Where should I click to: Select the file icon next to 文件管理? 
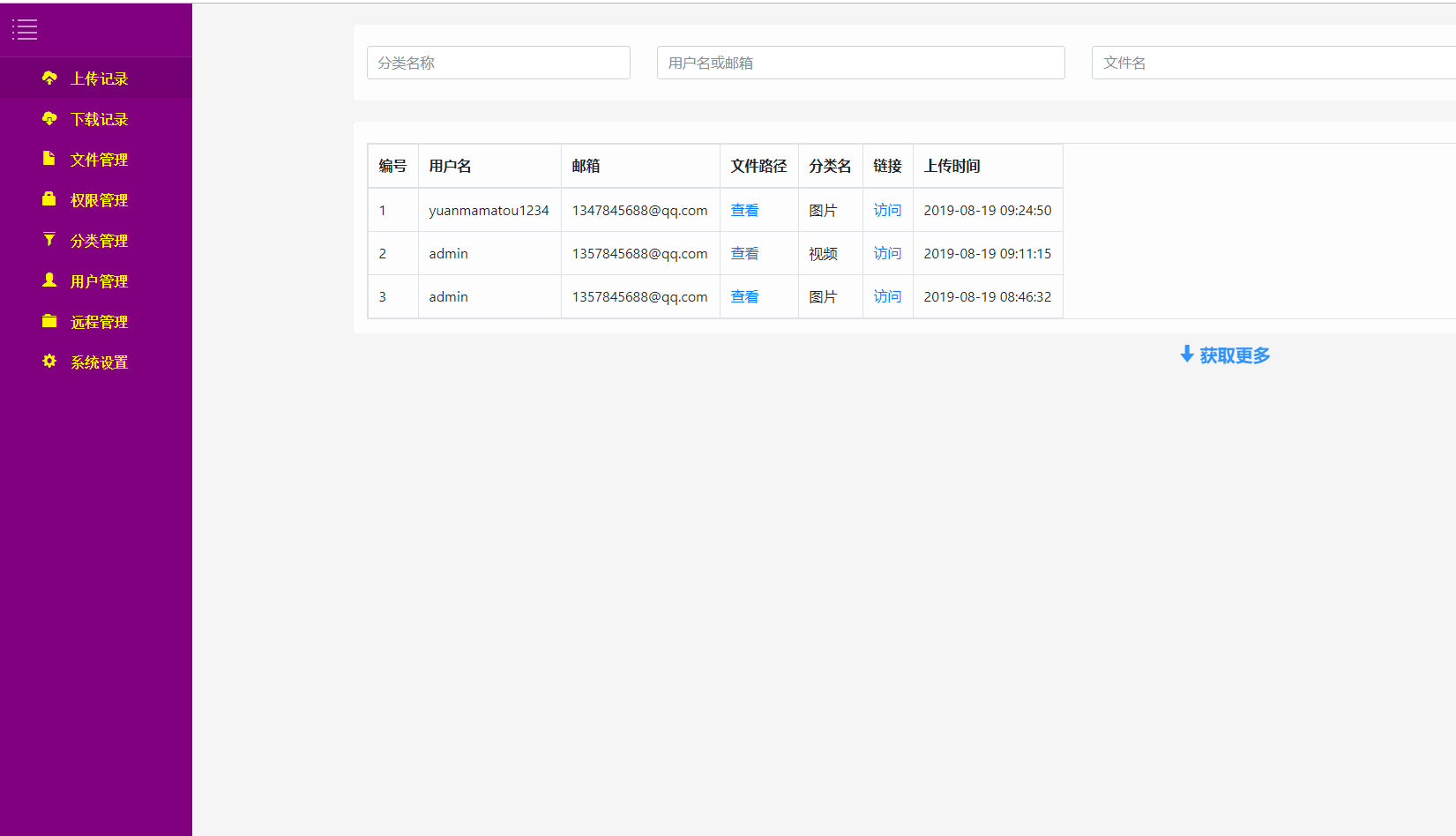[x=49, y=159]
